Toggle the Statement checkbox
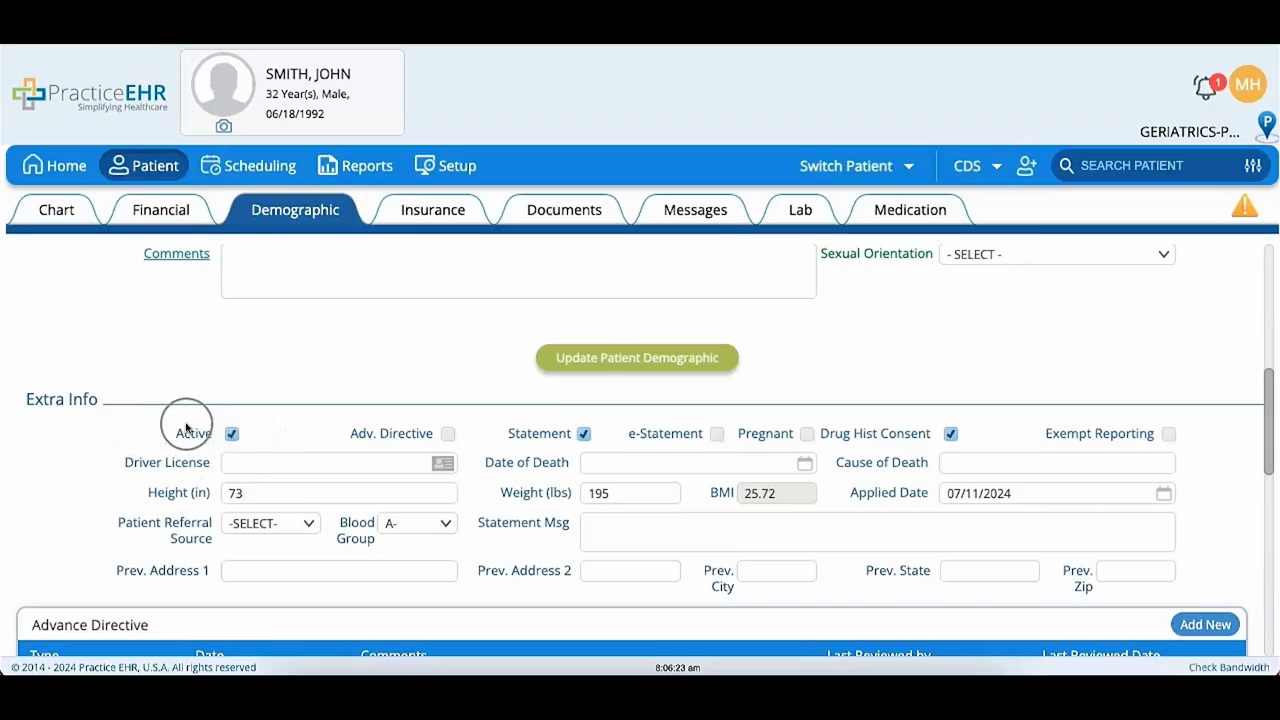Image resolution: width=1280 pixels, height=720 pixels. [x=584, y=434]
